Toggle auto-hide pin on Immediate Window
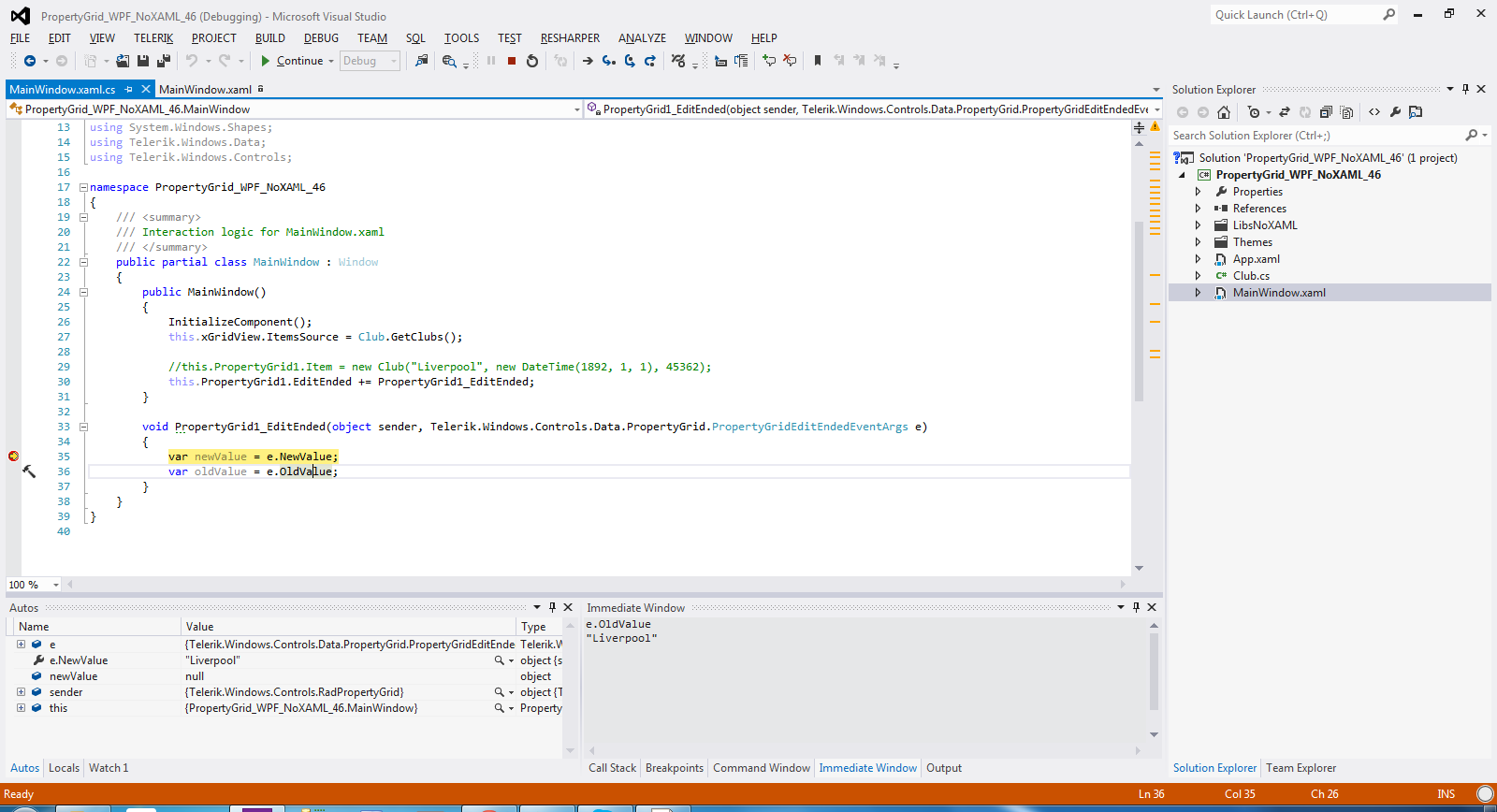Image resolution: width=1497 pixels, height=812 pixels. pyautogui.click(x=1136, y=607)
